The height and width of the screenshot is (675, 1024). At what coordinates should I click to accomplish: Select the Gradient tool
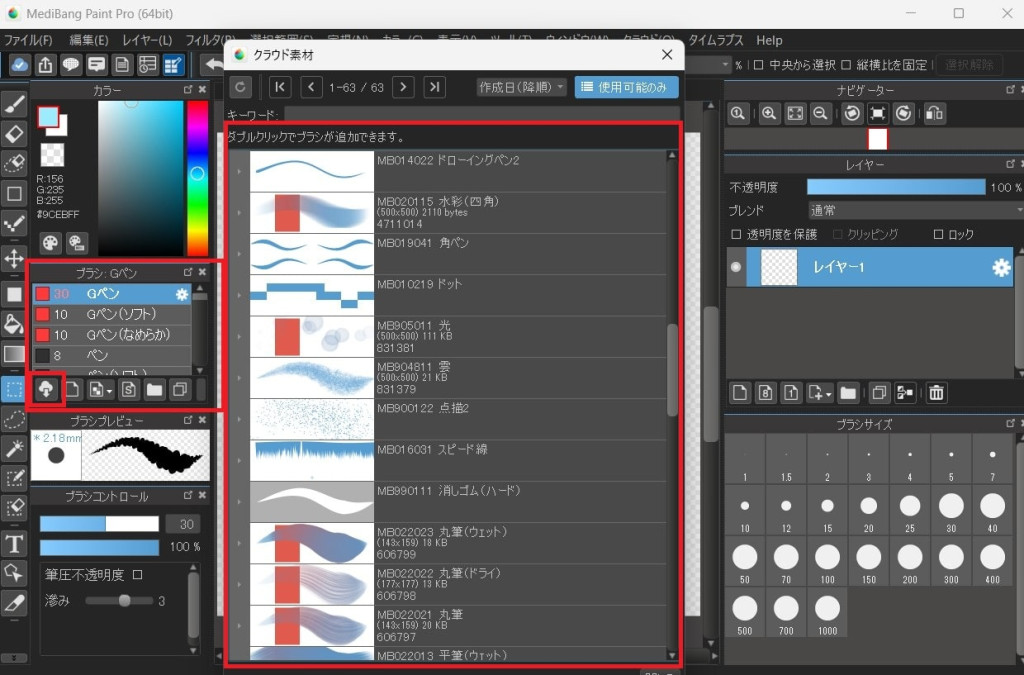pyautogui.click(x=14, y=354)
